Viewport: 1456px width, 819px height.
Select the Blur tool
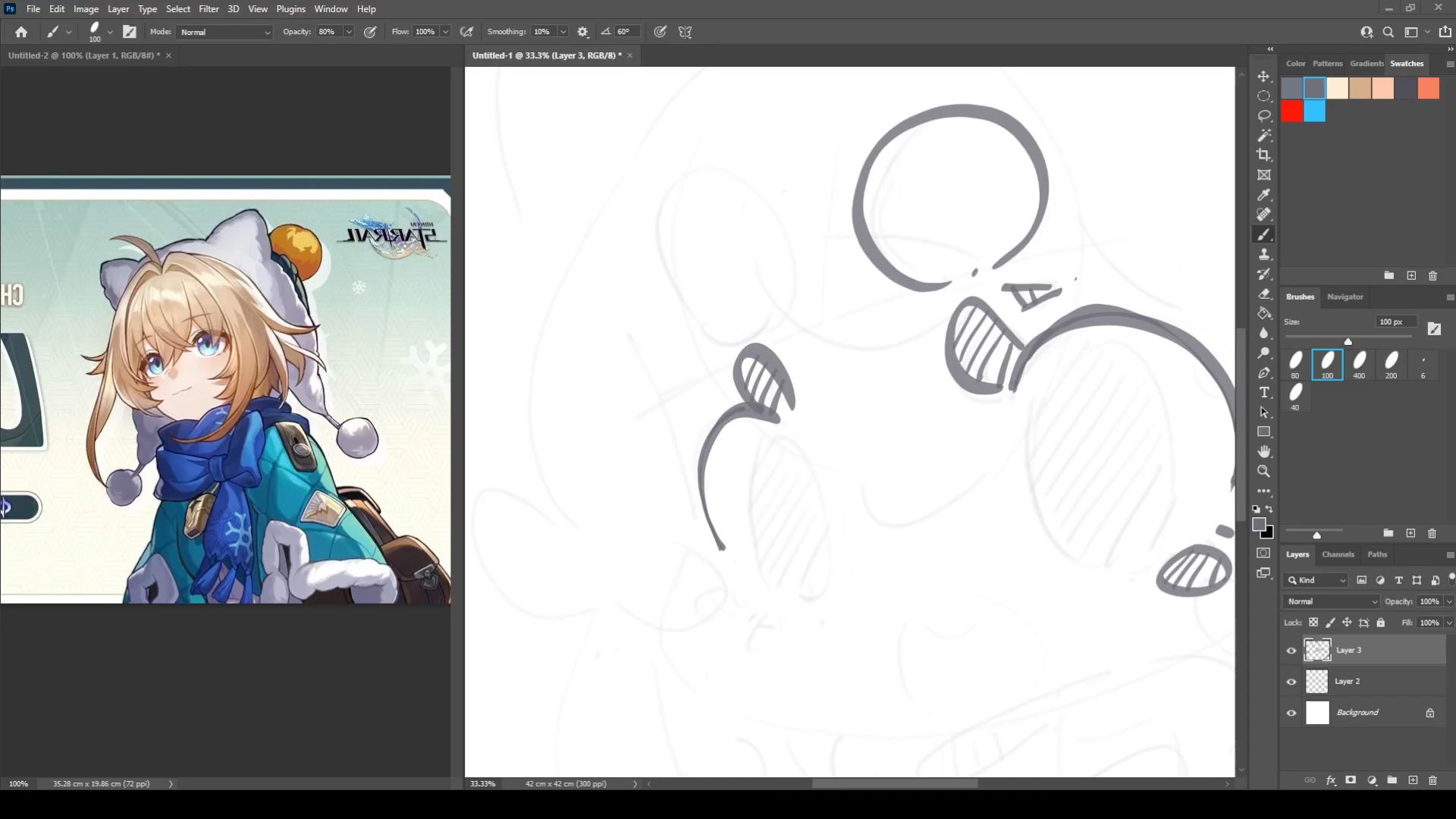tap(1263, 333)
